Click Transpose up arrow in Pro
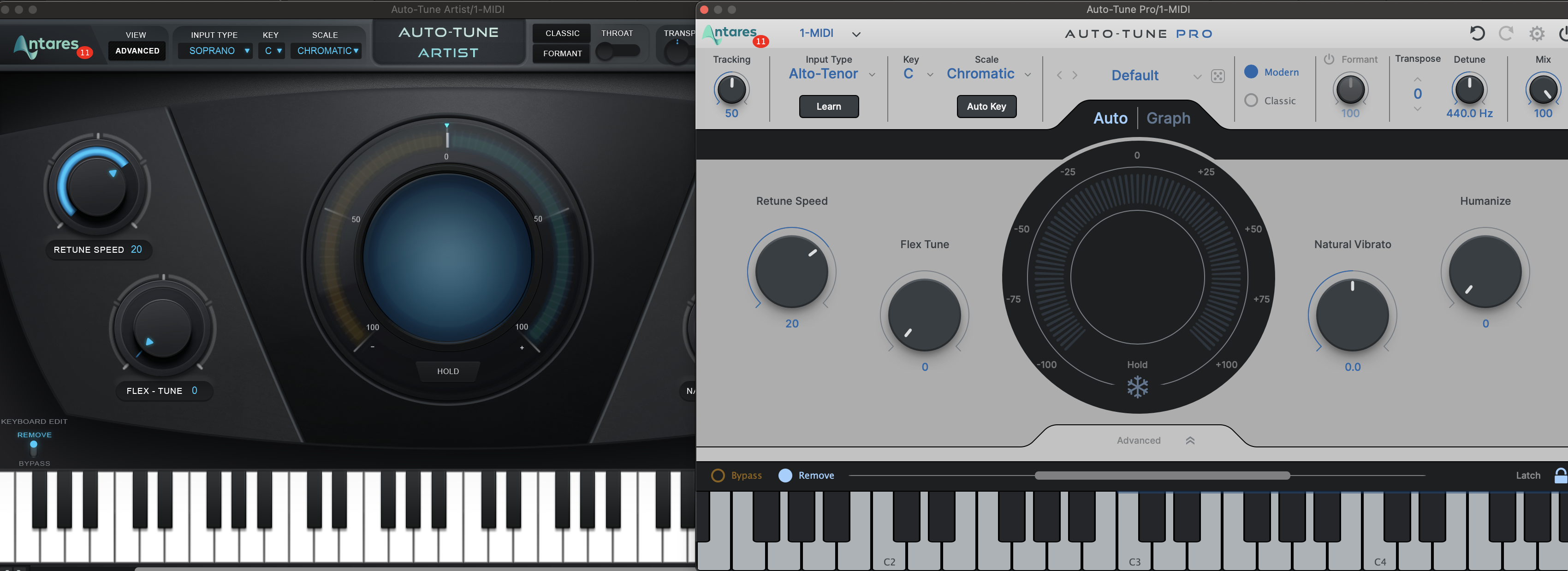Screen dimensions: 1568x571 [x=1418, y=79]
